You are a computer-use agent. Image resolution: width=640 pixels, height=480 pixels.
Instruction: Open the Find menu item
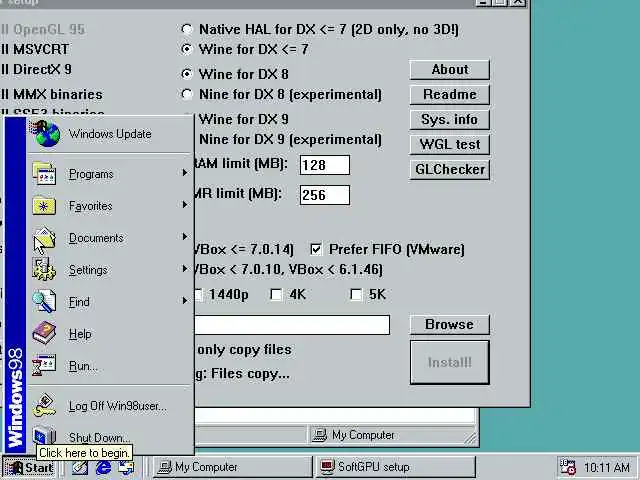[x=110, y=302]
